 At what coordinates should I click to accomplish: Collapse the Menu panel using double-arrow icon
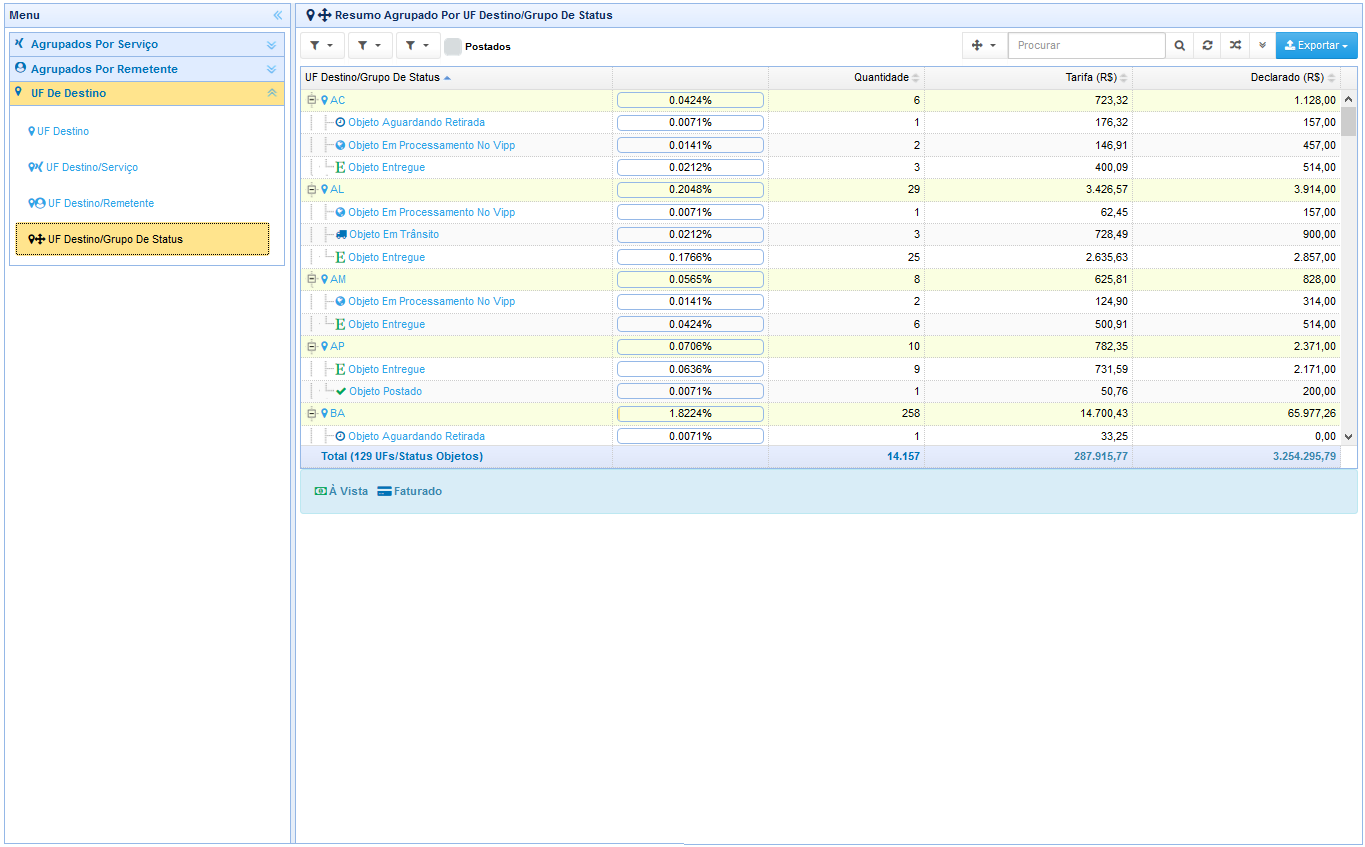pyautogui.click(x=278, y=16)
